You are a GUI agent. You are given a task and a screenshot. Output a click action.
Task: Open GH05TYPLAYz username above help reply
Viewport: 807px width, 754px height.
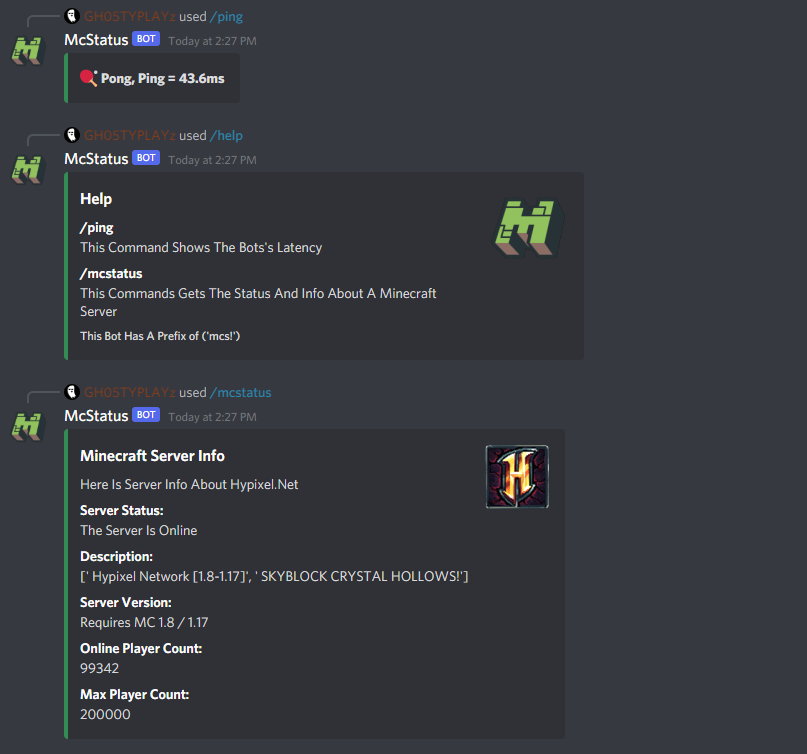[x=130, y=135]
